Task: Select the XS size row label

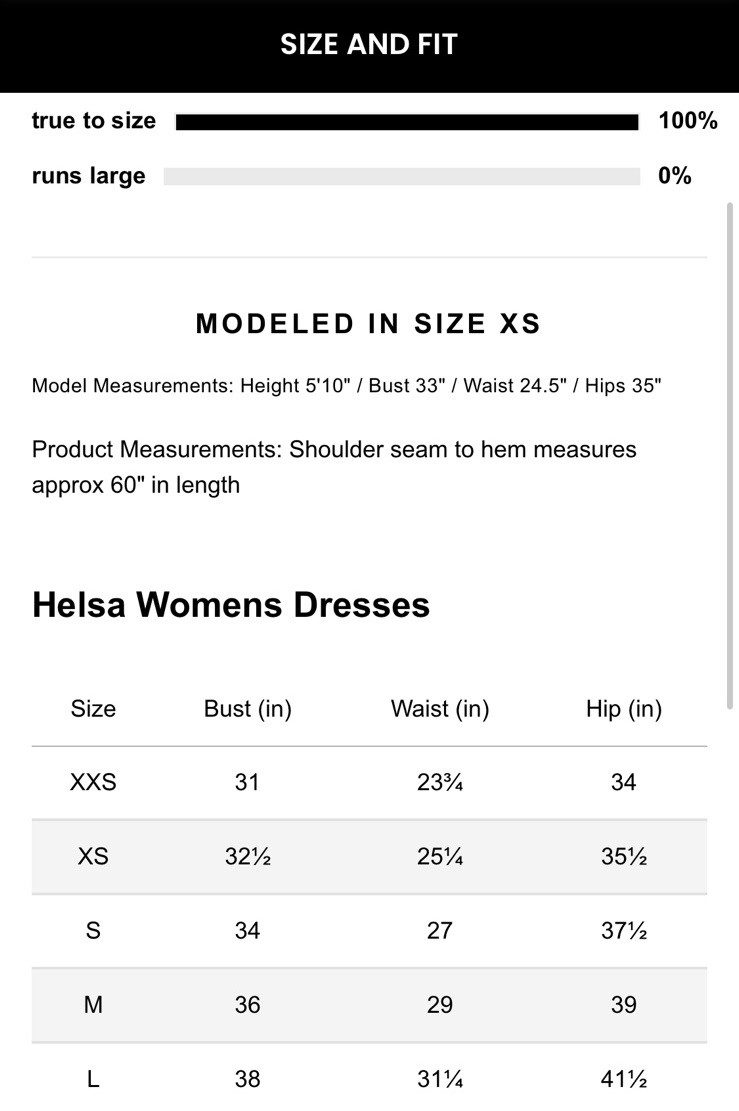Action: point(93,856)
